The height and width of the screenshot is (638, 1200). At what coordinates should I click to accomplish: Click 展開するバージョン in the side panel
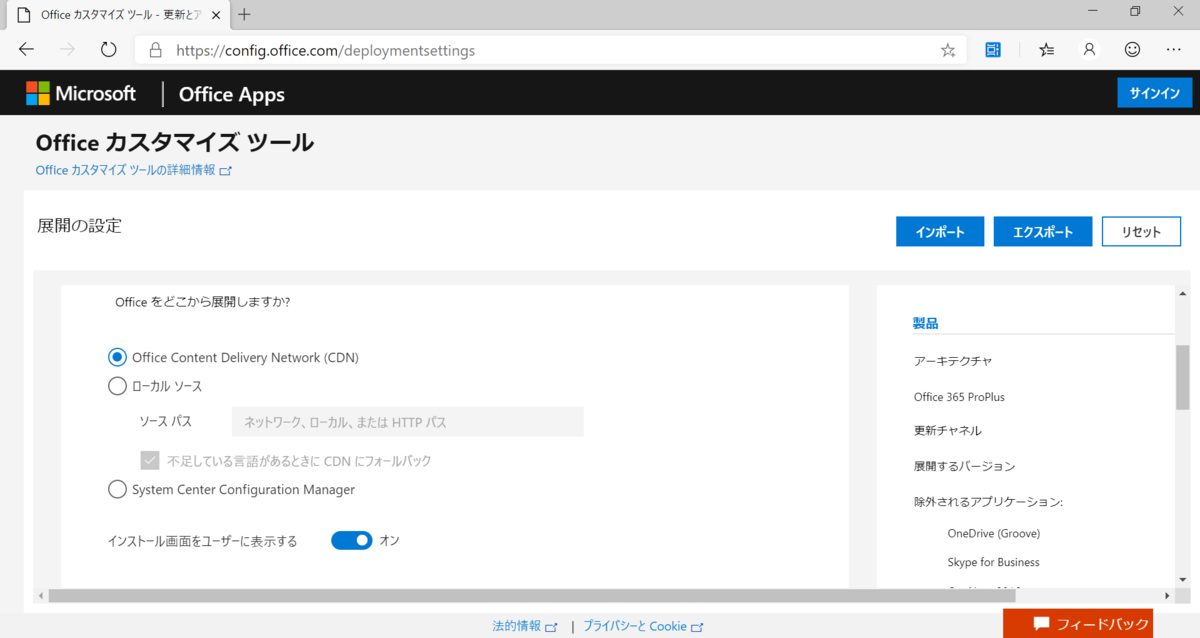click(x=964, y=466)
